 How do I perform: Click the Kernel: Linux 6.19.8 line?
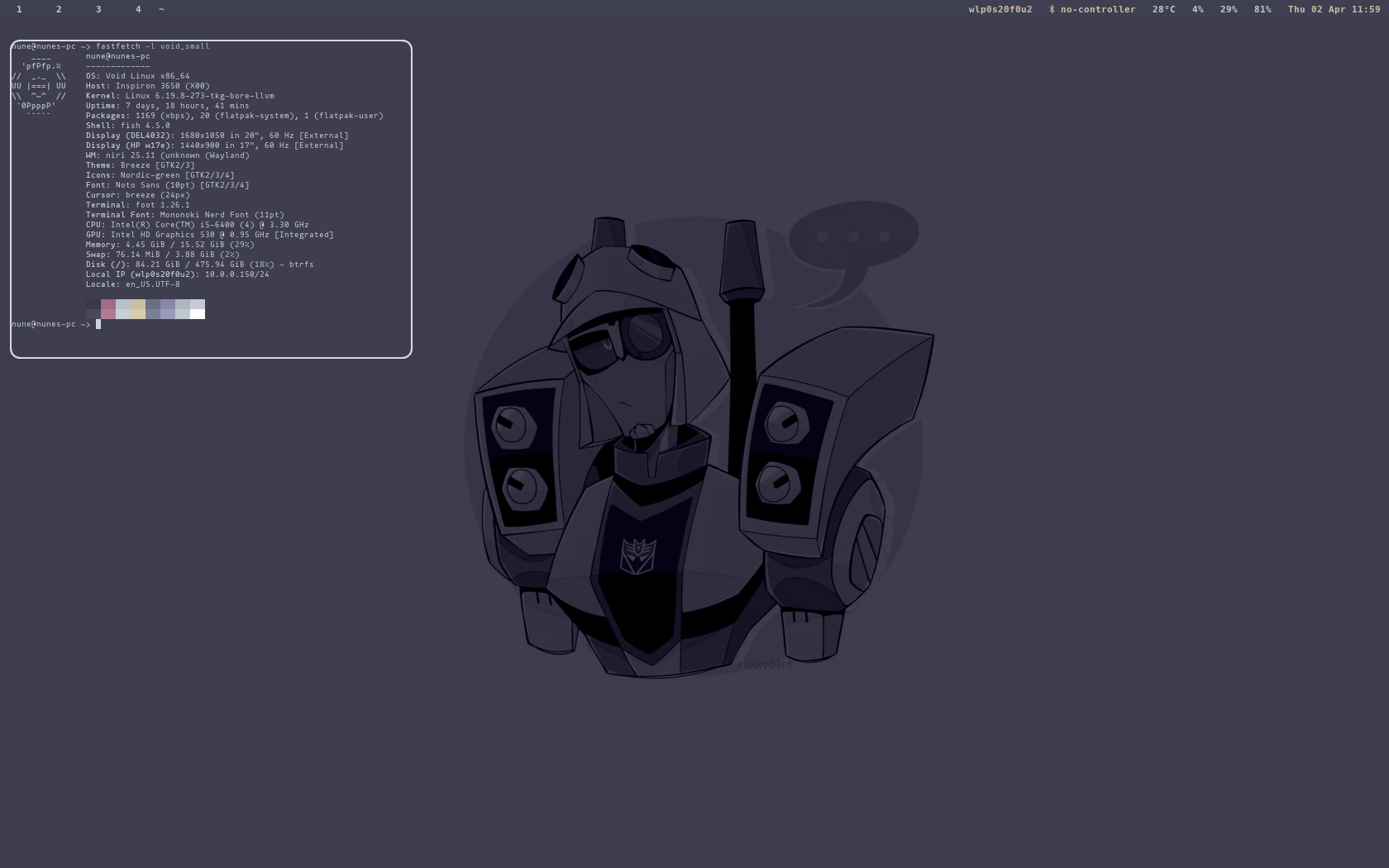[x=180, y=96]
